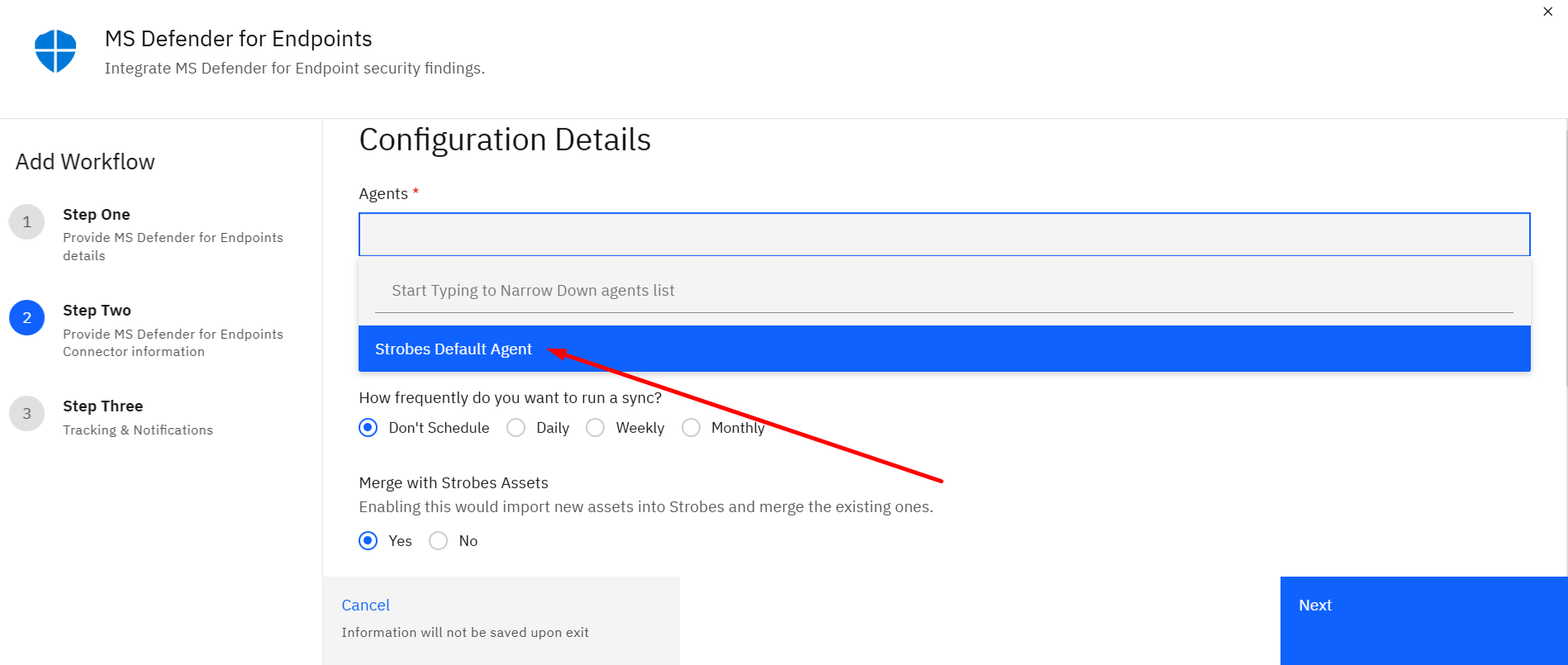Click the 'Merge with Strobes Assets' label

(x=454, y=482)
